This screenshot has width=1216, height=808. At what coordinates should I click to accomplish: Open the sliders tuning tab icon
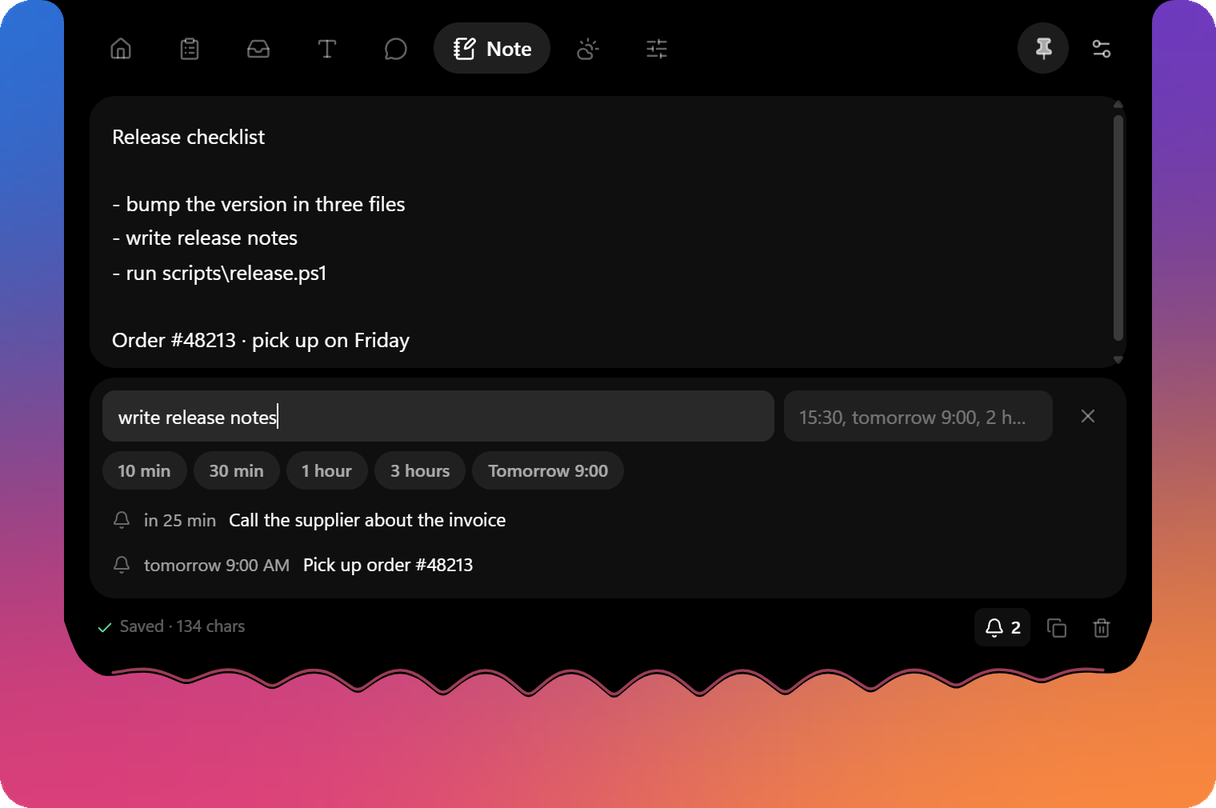(x=657, y=49)
